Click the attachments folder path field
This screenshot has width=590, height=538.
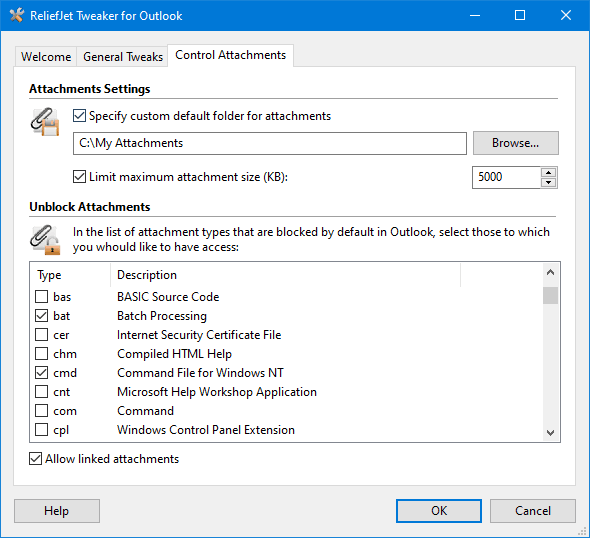(270, 143)
